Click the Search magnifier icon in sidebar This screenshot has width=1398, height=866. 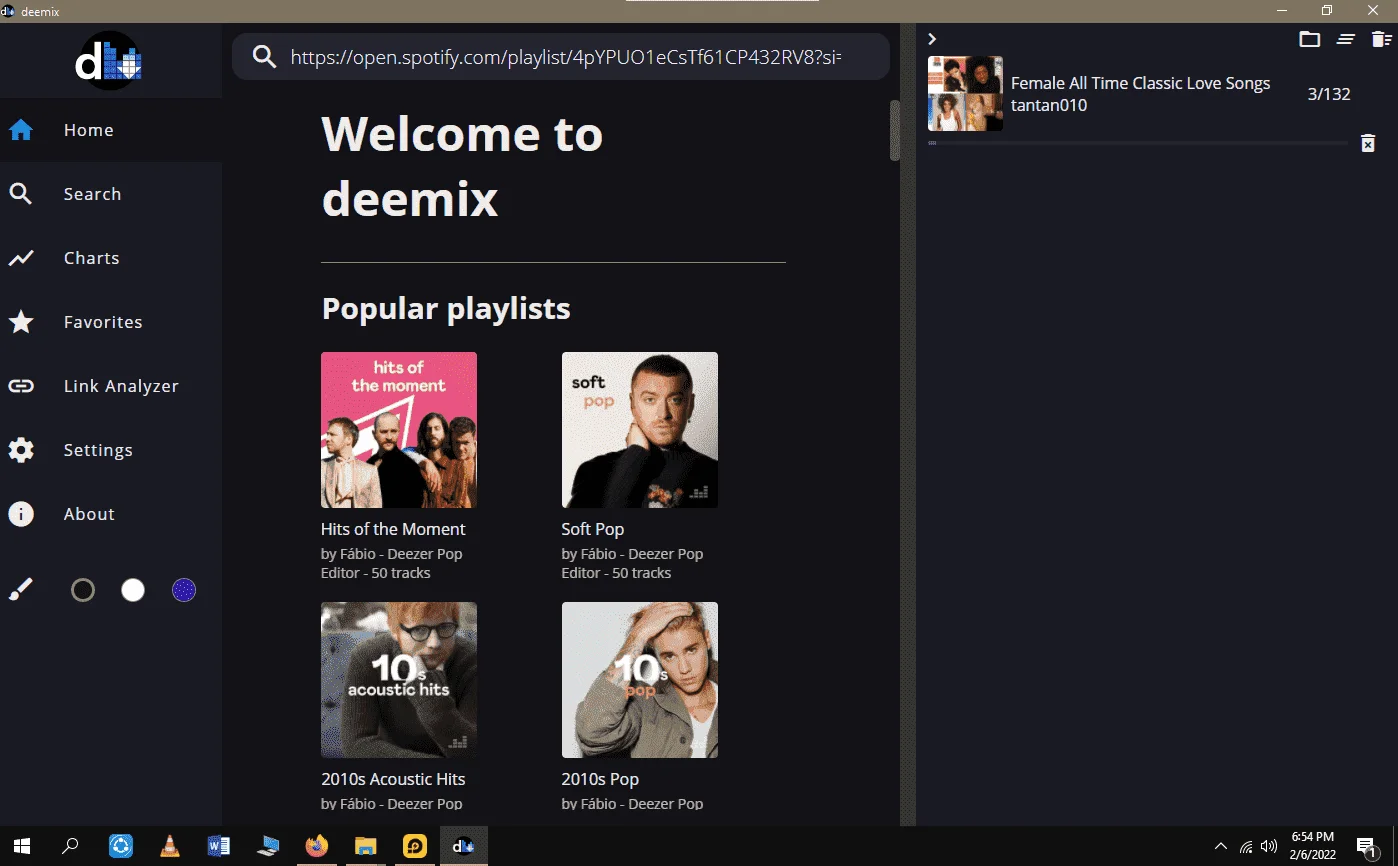click(x=21, y=194)
